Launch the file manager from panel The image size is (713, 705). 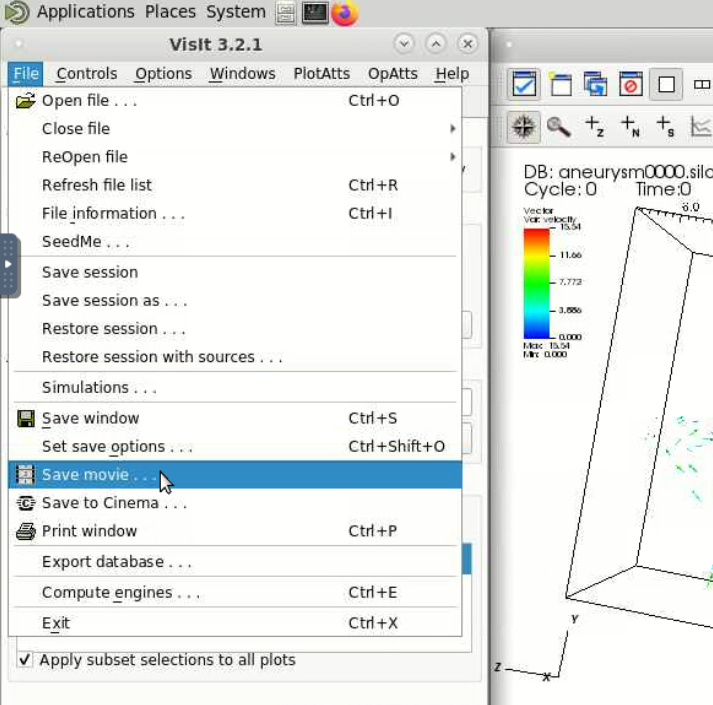pyautogui.click(x=286, y=12)
